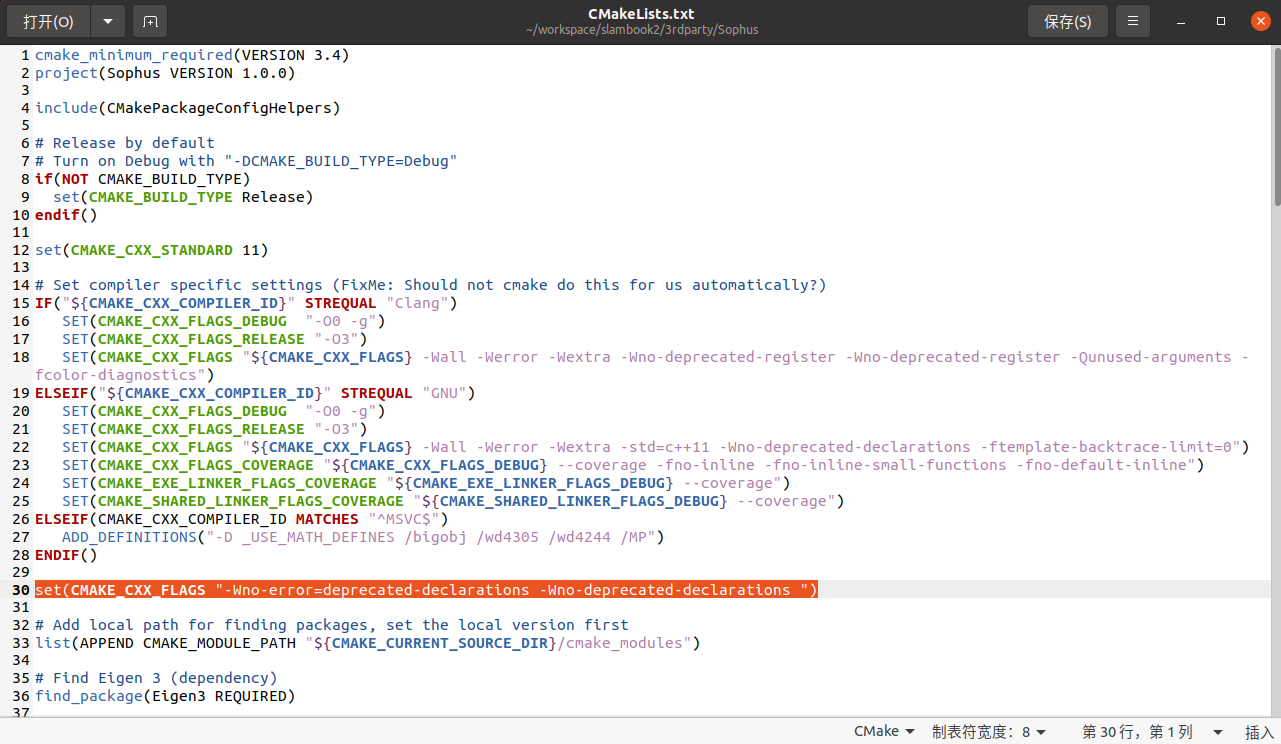Click set(CMAKE_CXX_STANDARD 11) line
The height and width of the screenshot is (744, 1281).
tap(152, 249)
